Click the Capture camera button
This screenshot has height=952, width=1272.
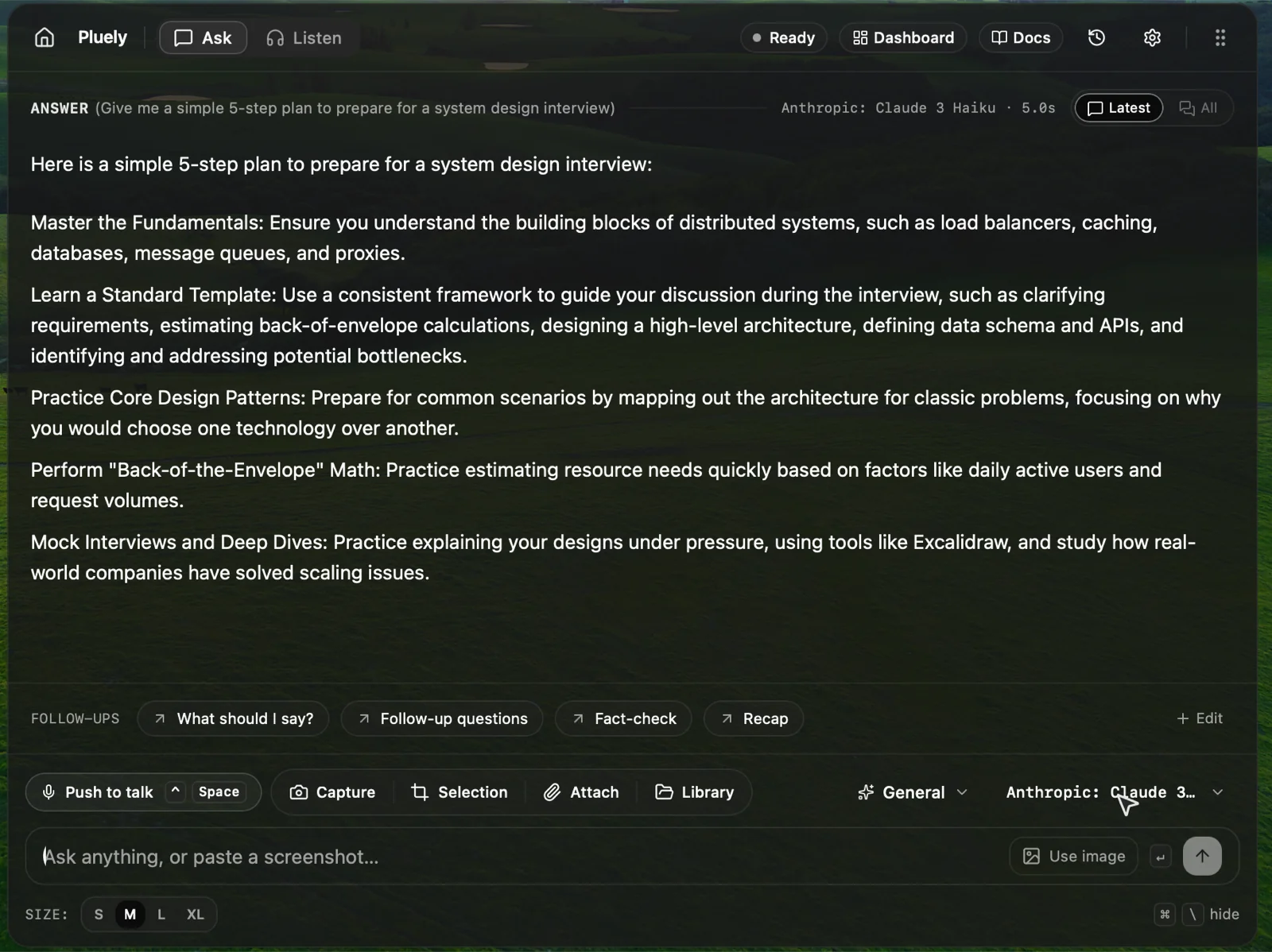click(332, 792)
